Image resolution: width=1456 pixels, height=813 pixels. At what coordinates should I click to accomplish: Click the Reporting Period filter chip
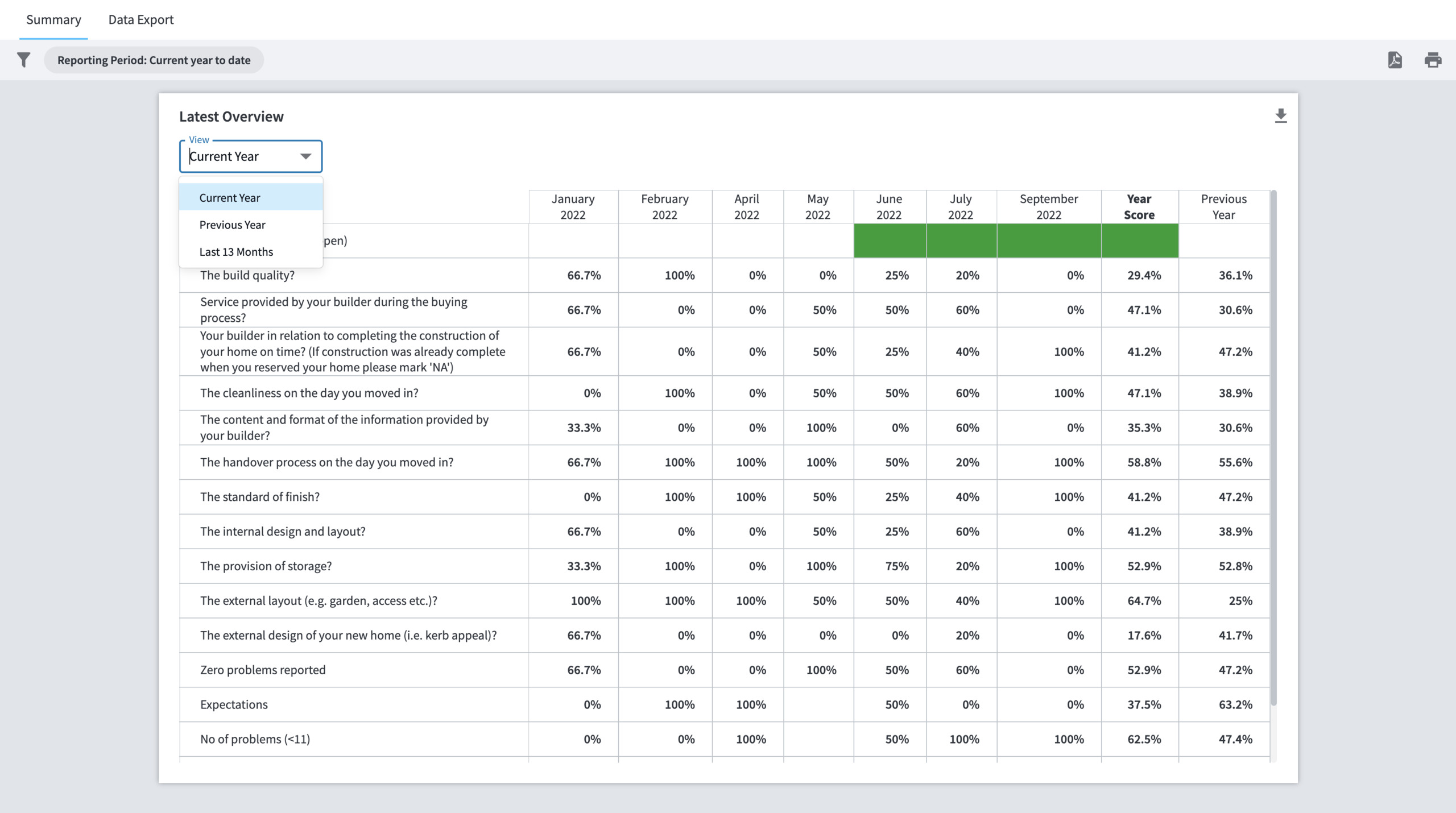pos(154,60)
